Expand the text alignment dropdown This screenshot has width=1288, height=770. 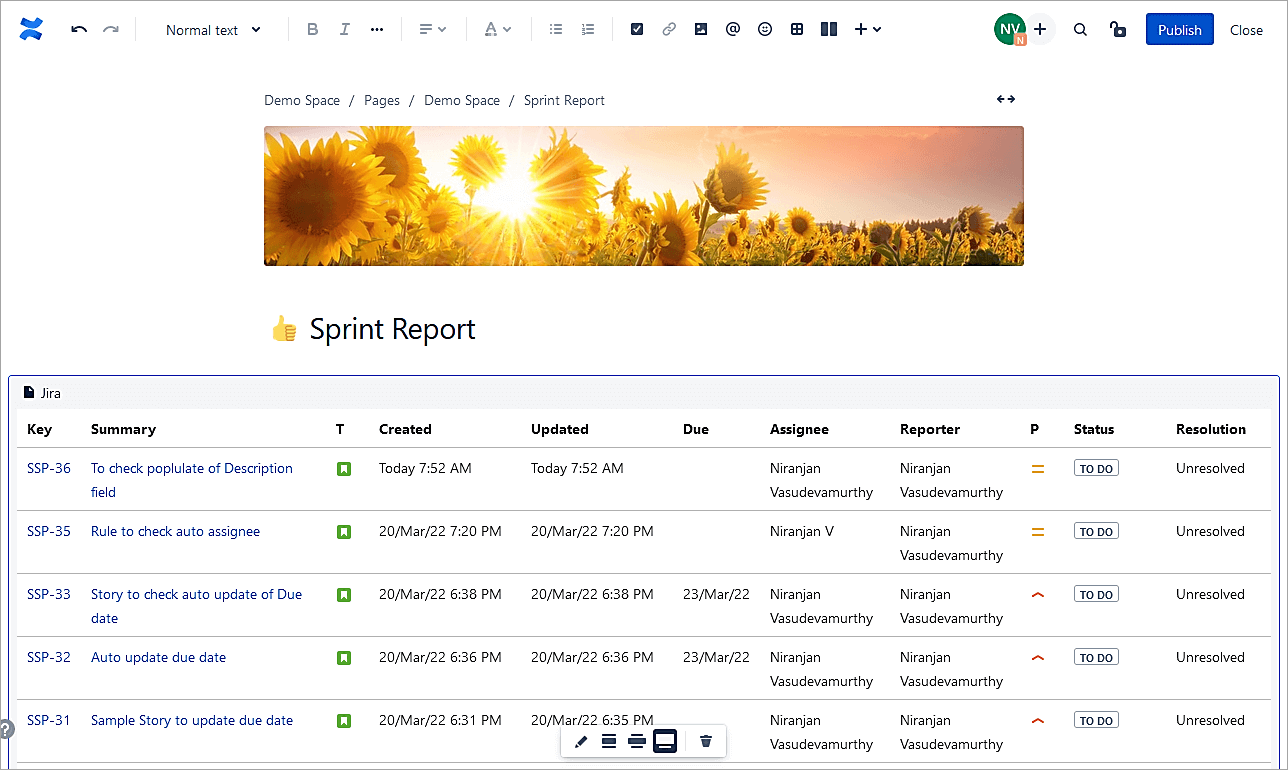click(432, 30)
